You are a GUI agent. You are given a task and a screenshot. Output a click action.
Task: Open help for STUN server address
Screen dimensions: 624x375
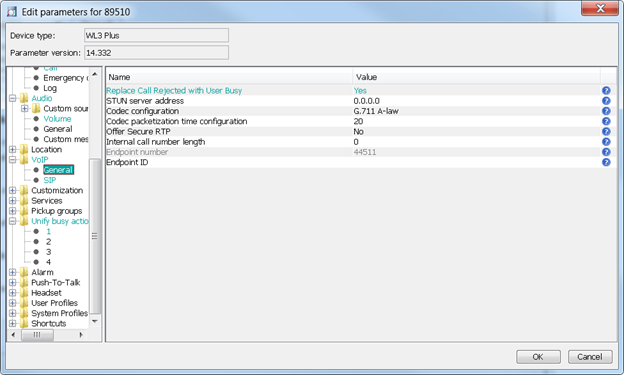point(606,101)
